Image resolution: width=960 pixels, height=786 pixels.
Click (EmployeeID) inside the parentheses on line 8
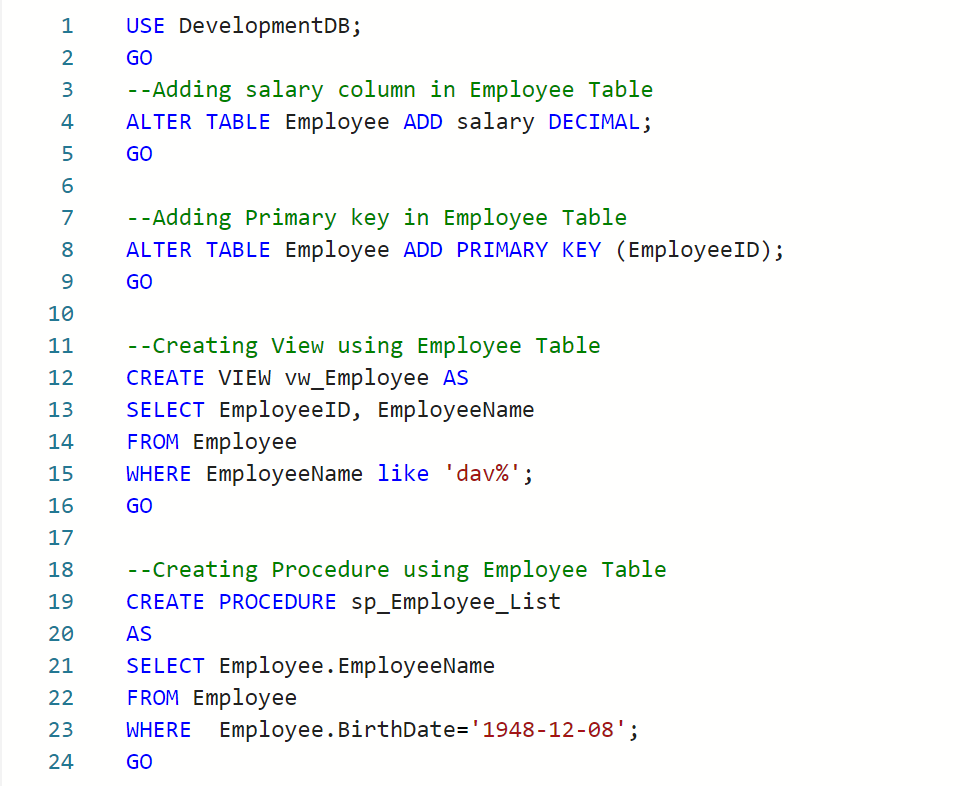coord(699,250)
